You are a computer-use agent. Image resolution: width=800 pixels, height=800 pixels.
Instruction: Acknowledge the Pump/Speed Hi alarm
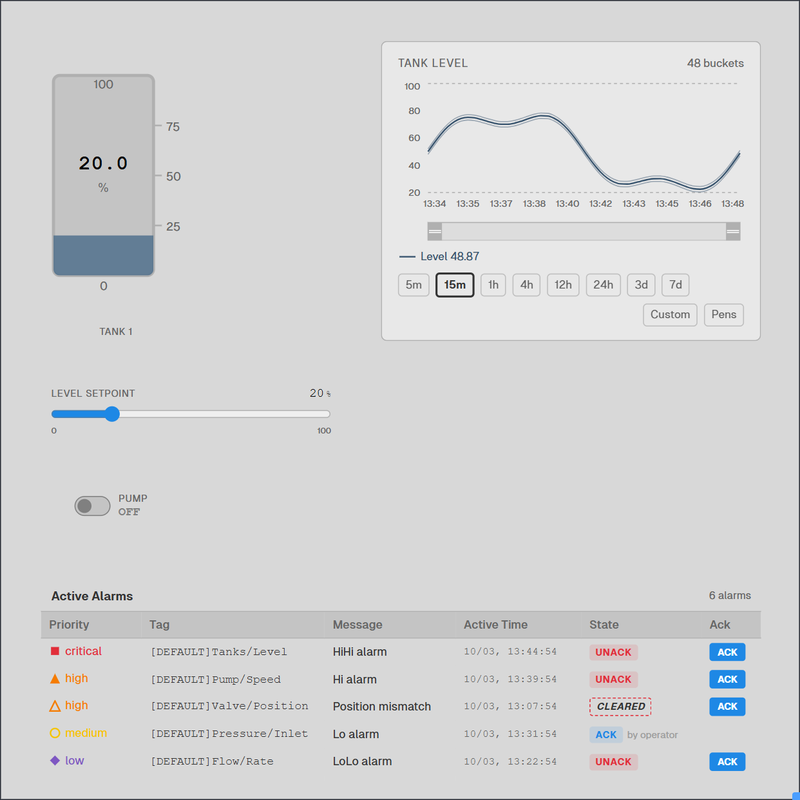[727, 679]
